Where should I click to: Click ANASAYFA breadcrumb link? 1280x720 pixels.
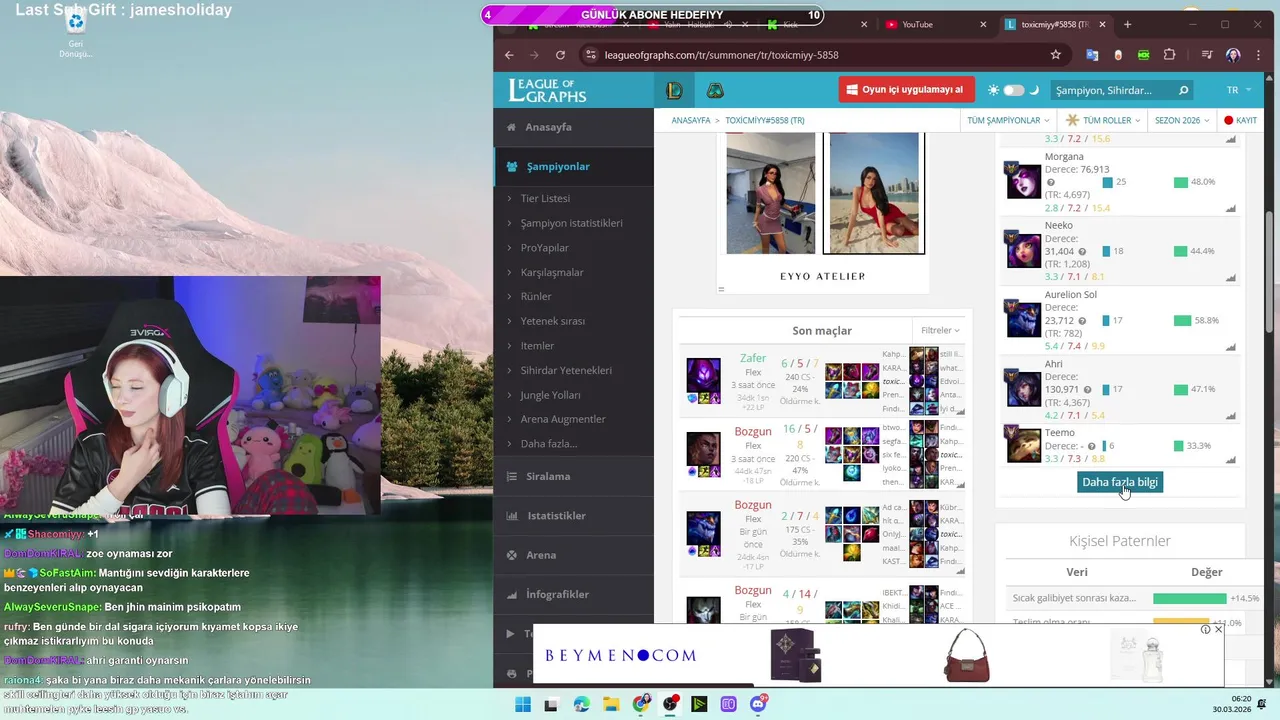click(691, 120)
